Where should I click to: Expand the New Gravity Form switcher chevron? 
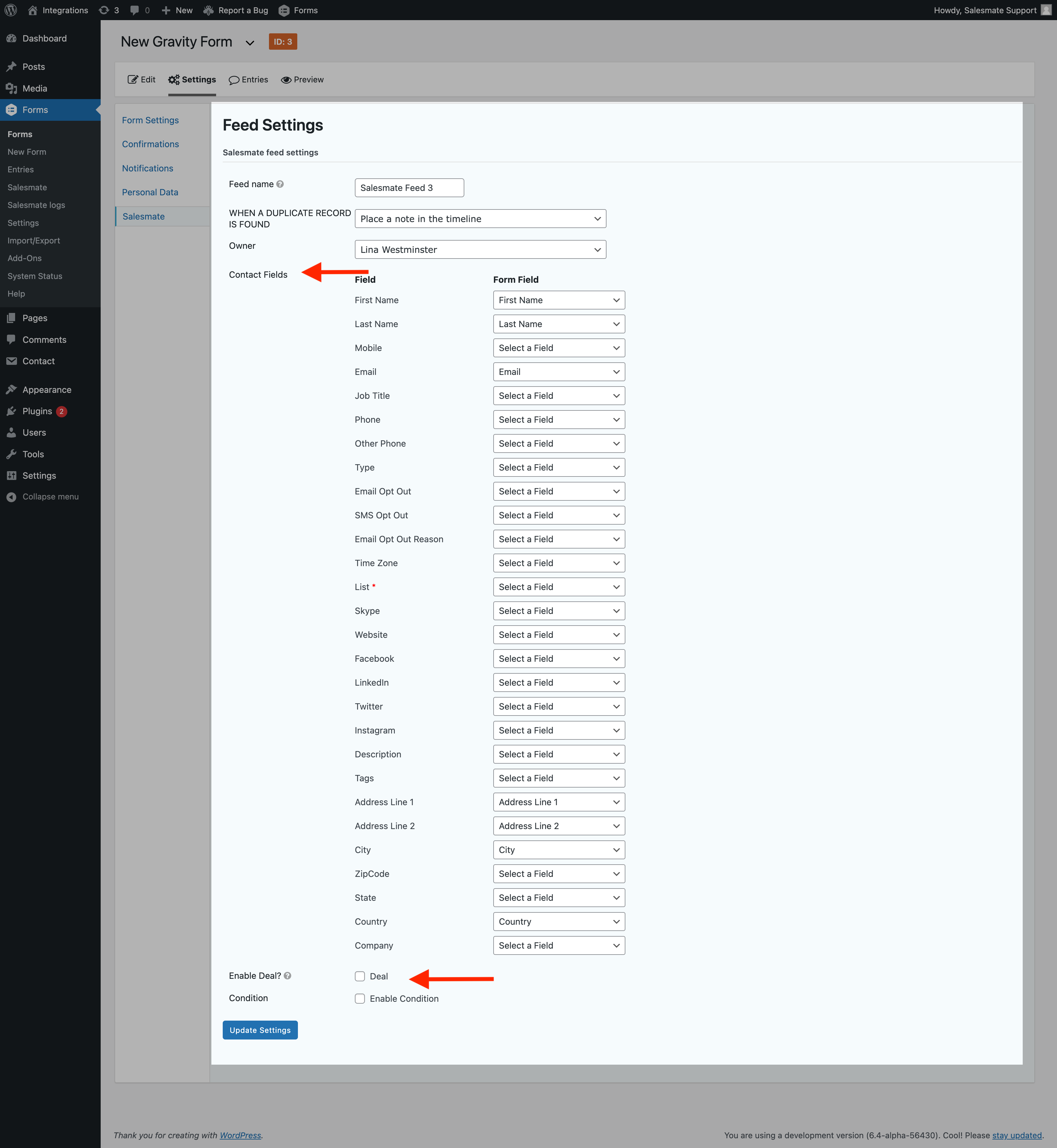pyautogui.click(x=250, y=43)
